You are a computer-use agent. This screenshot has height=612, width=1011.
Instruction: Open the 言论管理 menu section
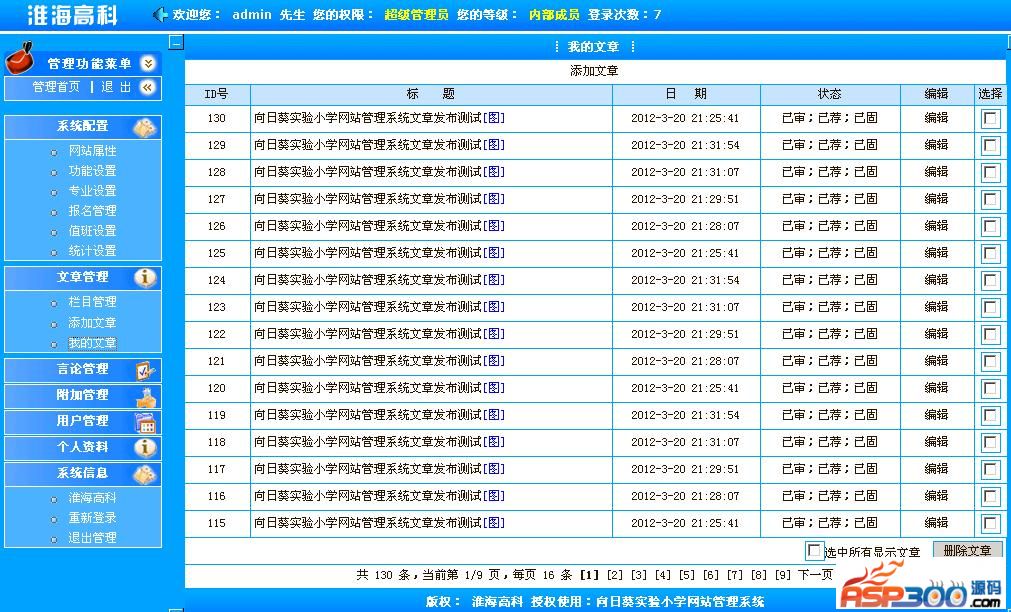pyautogui.click(x=83, y=370)
